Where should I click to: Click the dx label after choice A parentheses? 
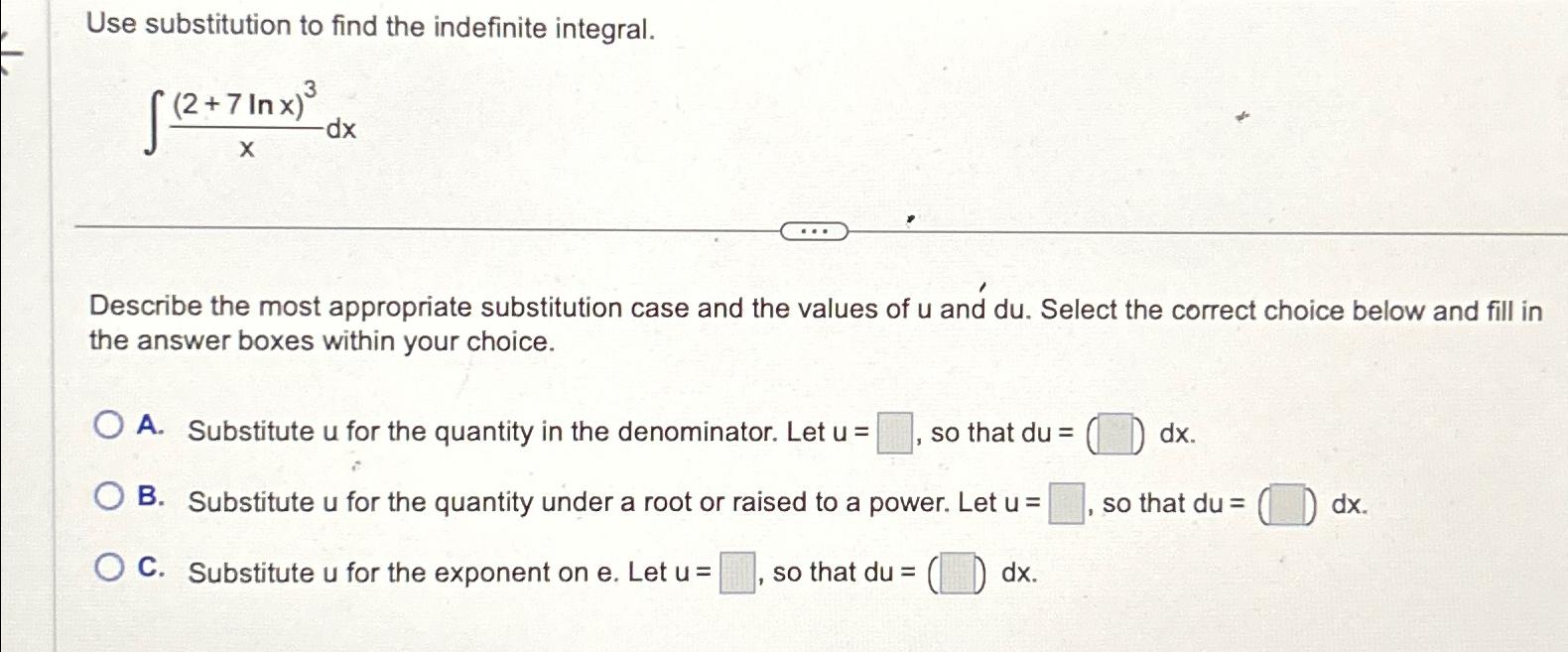click(1175, 434)
